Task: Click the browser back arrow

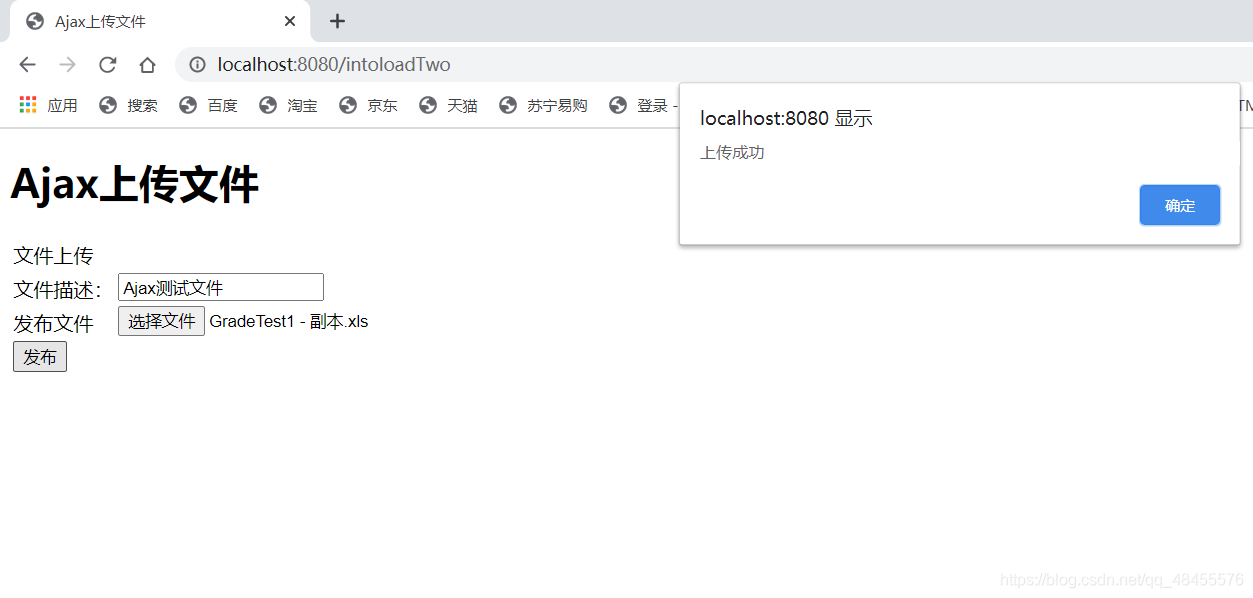Action: pyautogui.click(x=27, y=65)
